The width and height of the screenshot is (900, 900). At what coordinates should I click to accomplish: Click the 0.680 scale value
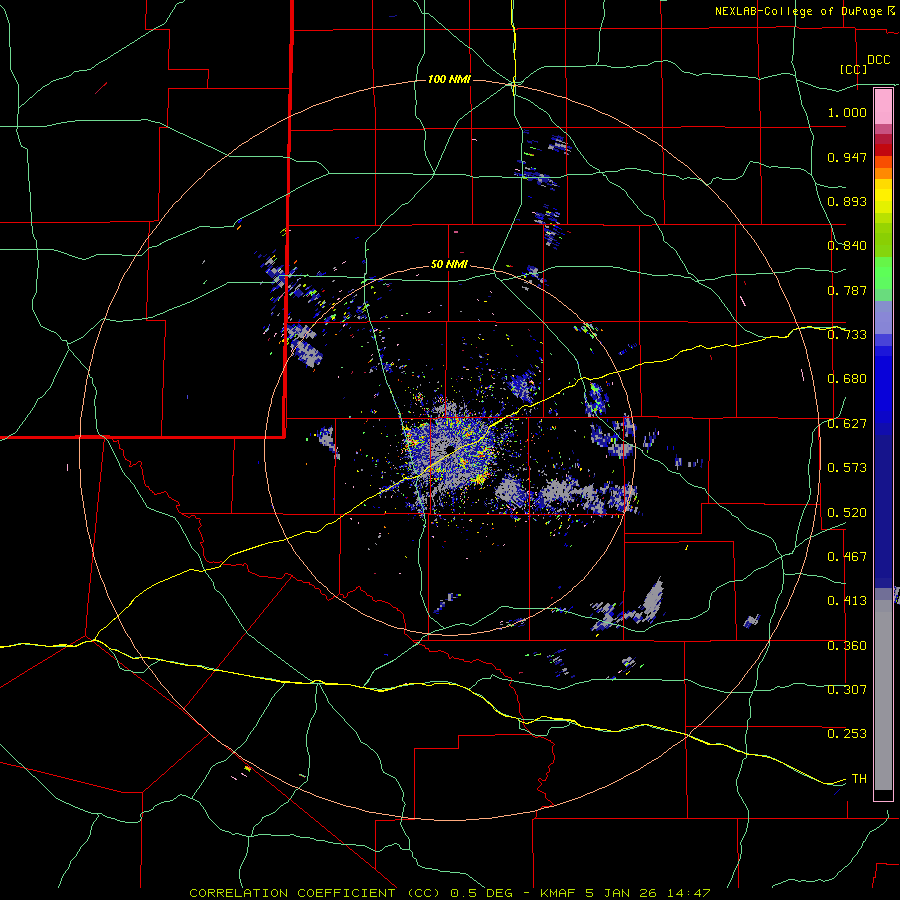pos(847,379)
